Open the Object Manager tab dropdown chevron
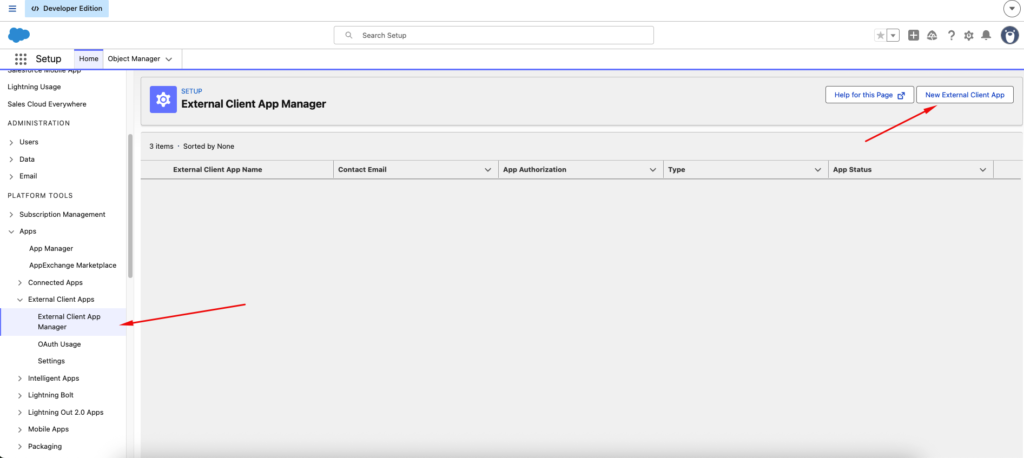1024x458 pixels. coord(169,59)
